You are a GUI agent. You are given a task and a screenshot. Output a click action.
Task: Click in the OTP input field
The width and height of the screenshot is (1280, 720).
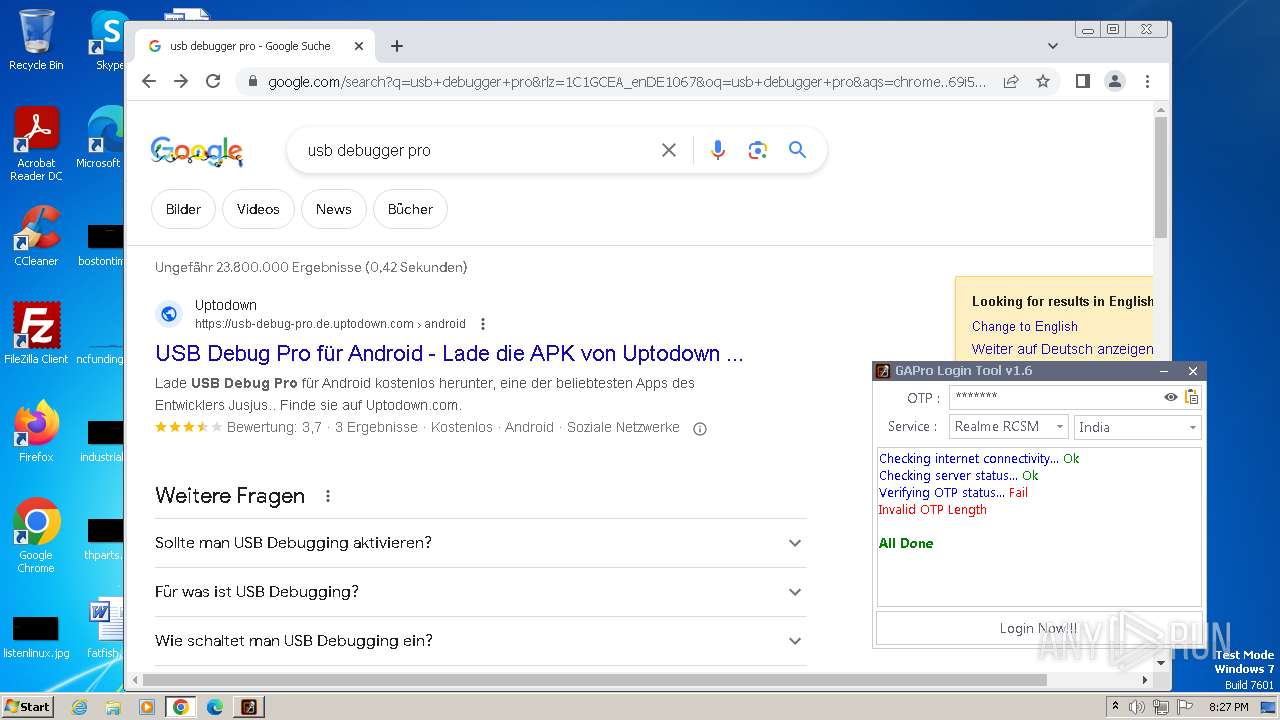click(1055, 397)
